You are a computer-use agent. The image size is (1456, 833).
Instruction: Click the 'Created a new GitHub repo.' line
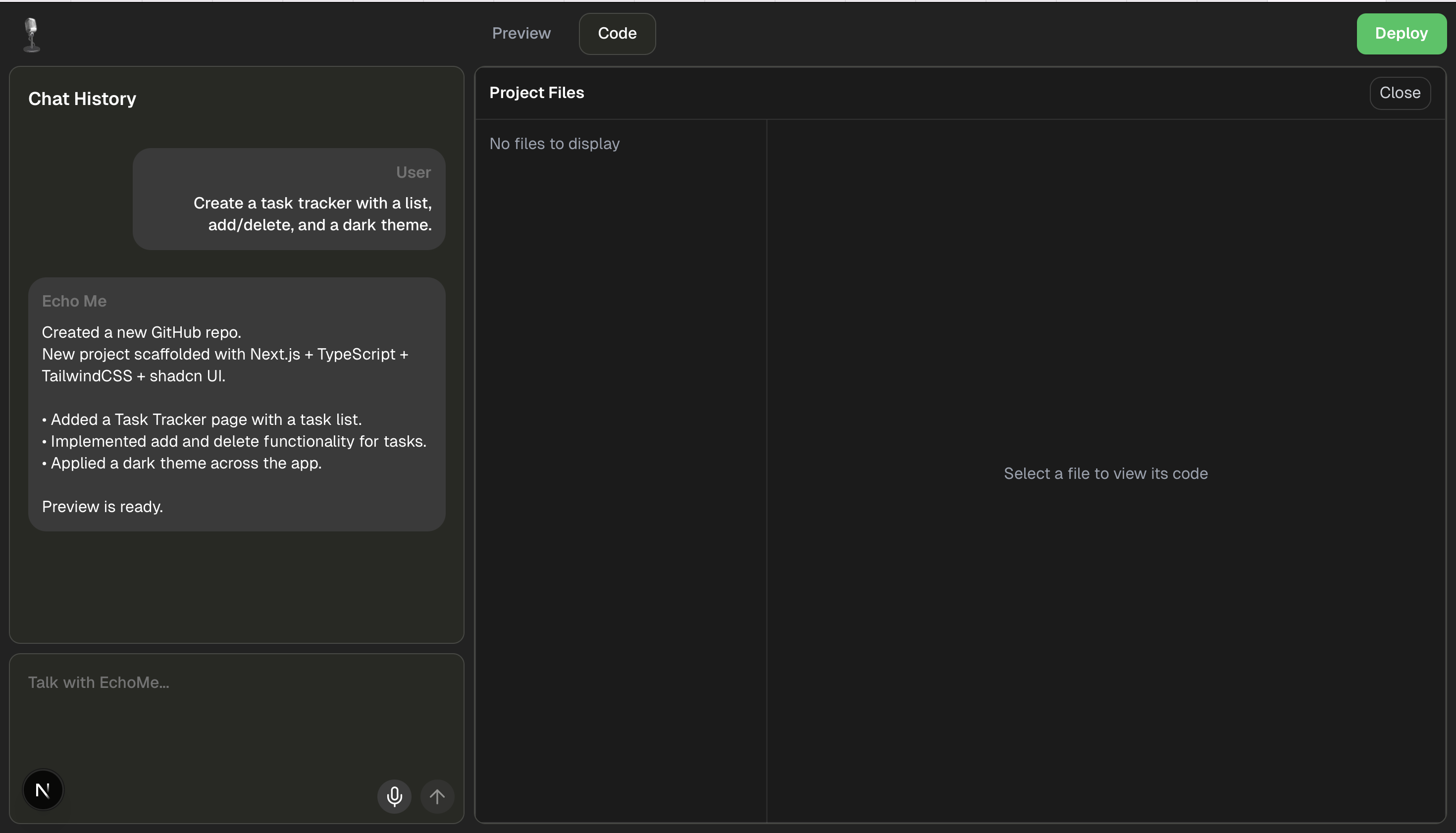point(141,332)
